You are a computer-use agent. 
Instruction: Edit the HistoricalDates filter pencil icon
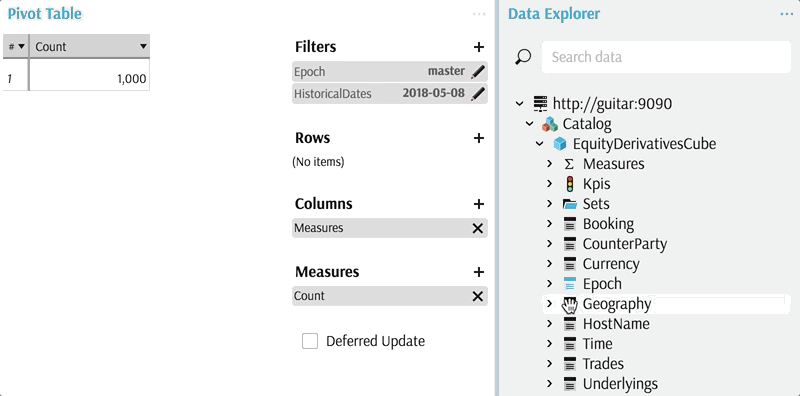[x=478, y=94]
